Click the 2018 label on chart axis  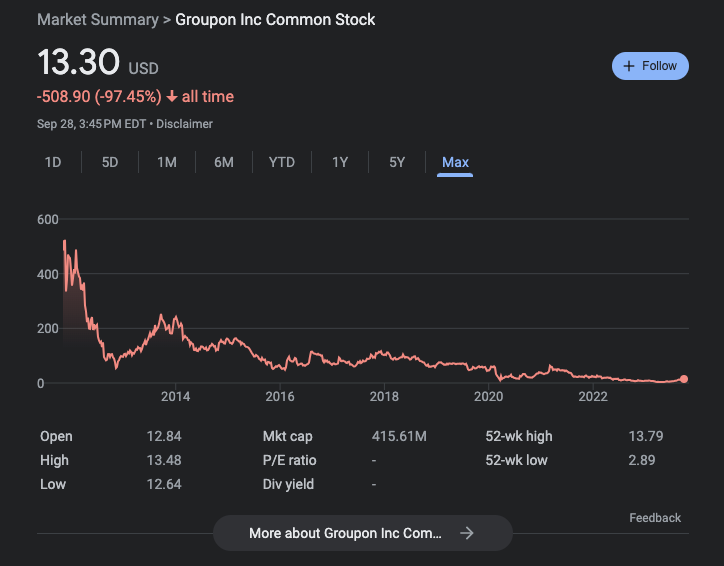(384, 397)
